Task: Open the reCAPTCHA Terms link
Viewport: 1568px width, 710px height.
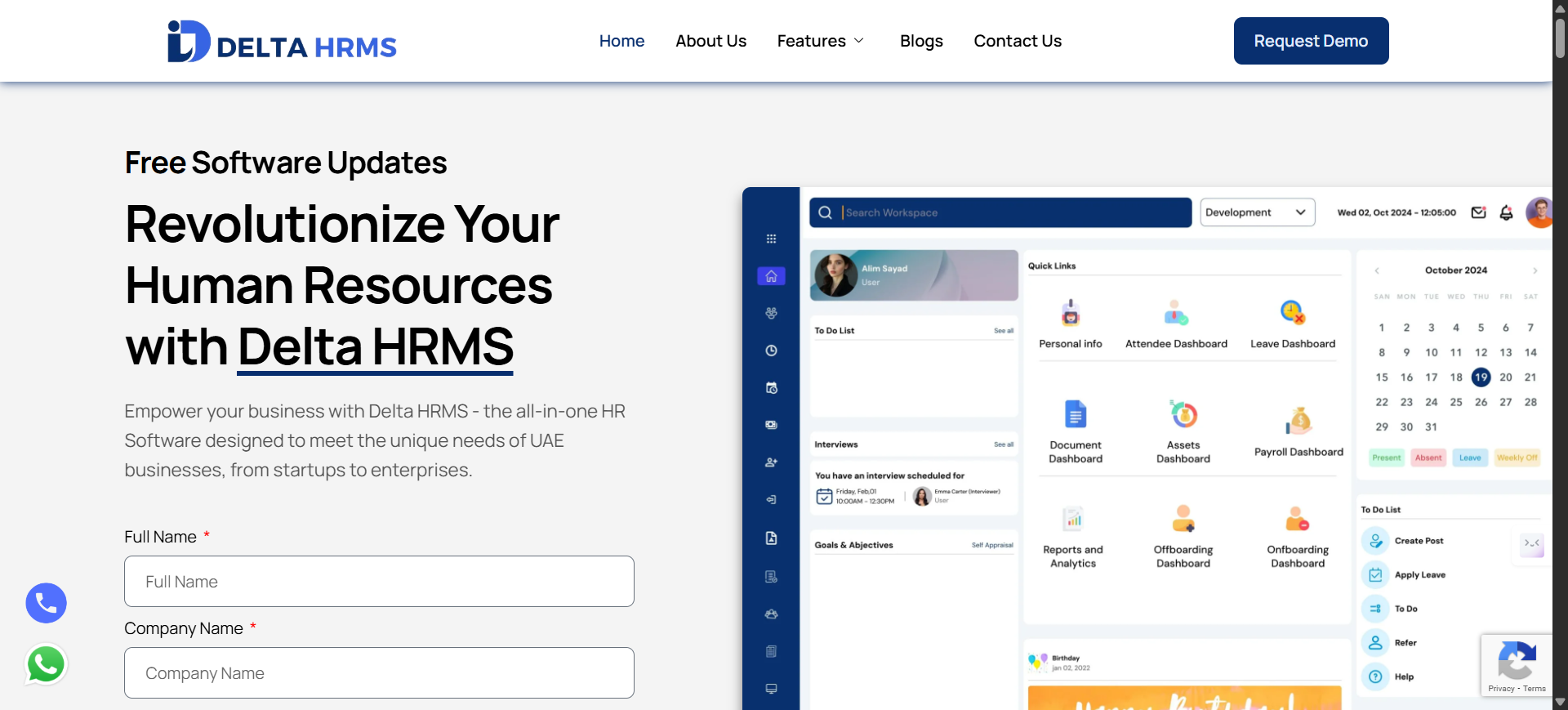Action: coord(1535,689)
